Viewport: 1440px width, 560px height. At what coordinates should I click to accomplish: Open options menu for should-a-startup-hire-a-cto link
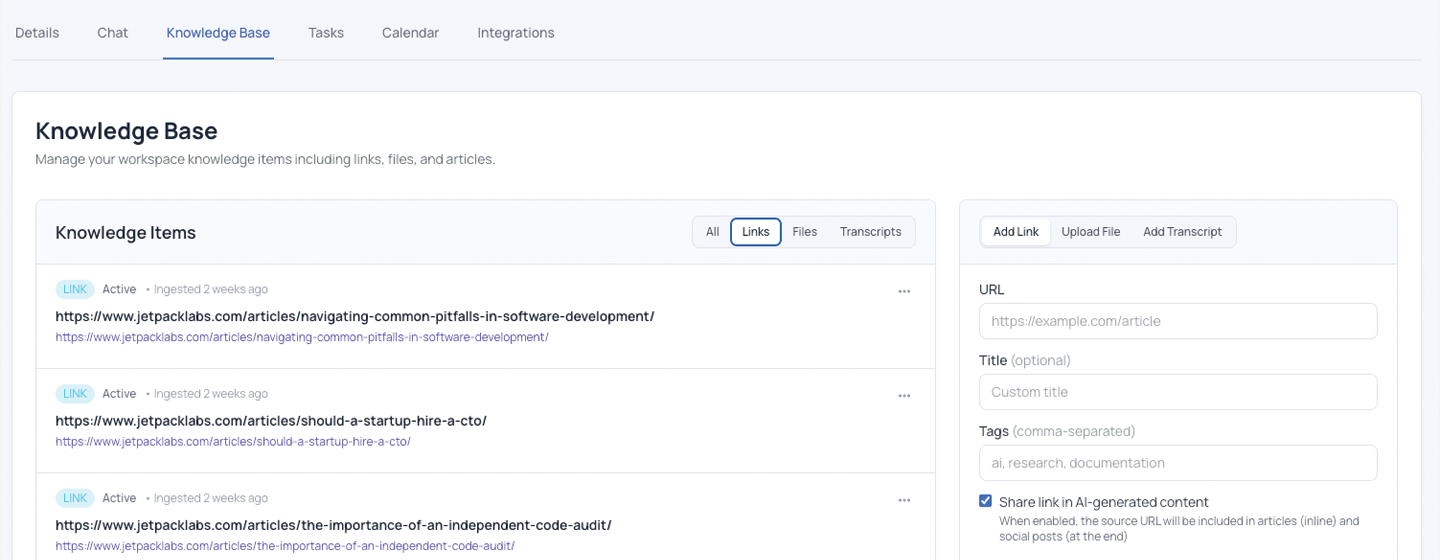904,396
